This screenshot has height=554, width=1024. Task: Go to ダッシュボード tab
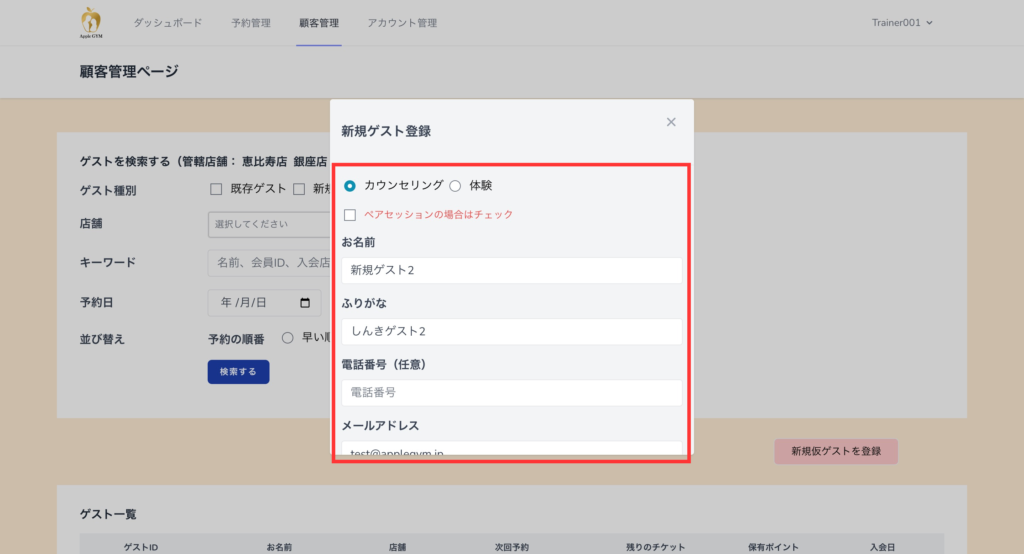coord(168,23)
